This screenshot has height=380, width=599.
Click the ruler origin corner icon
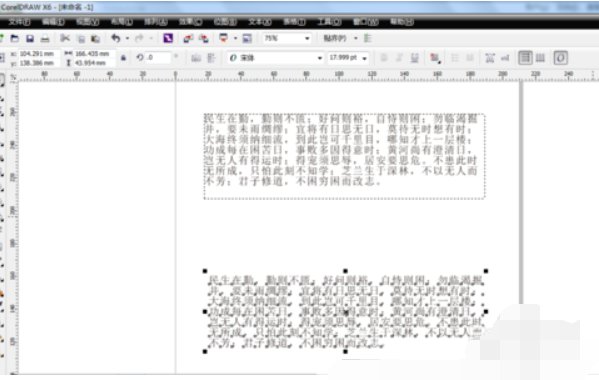coord(13,78)
